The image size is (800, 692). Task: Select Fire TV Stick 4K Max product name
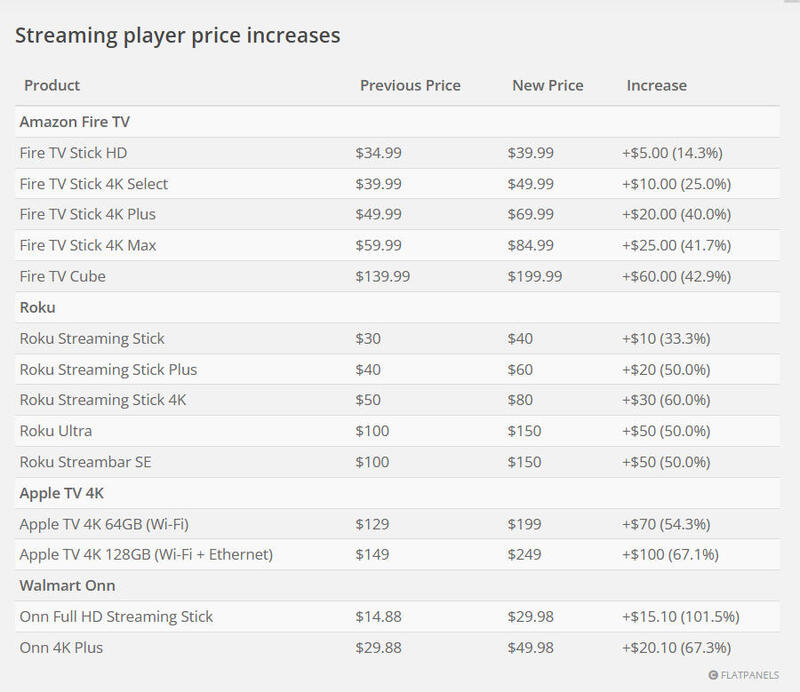pyautogui.click(x=88, y=245)
